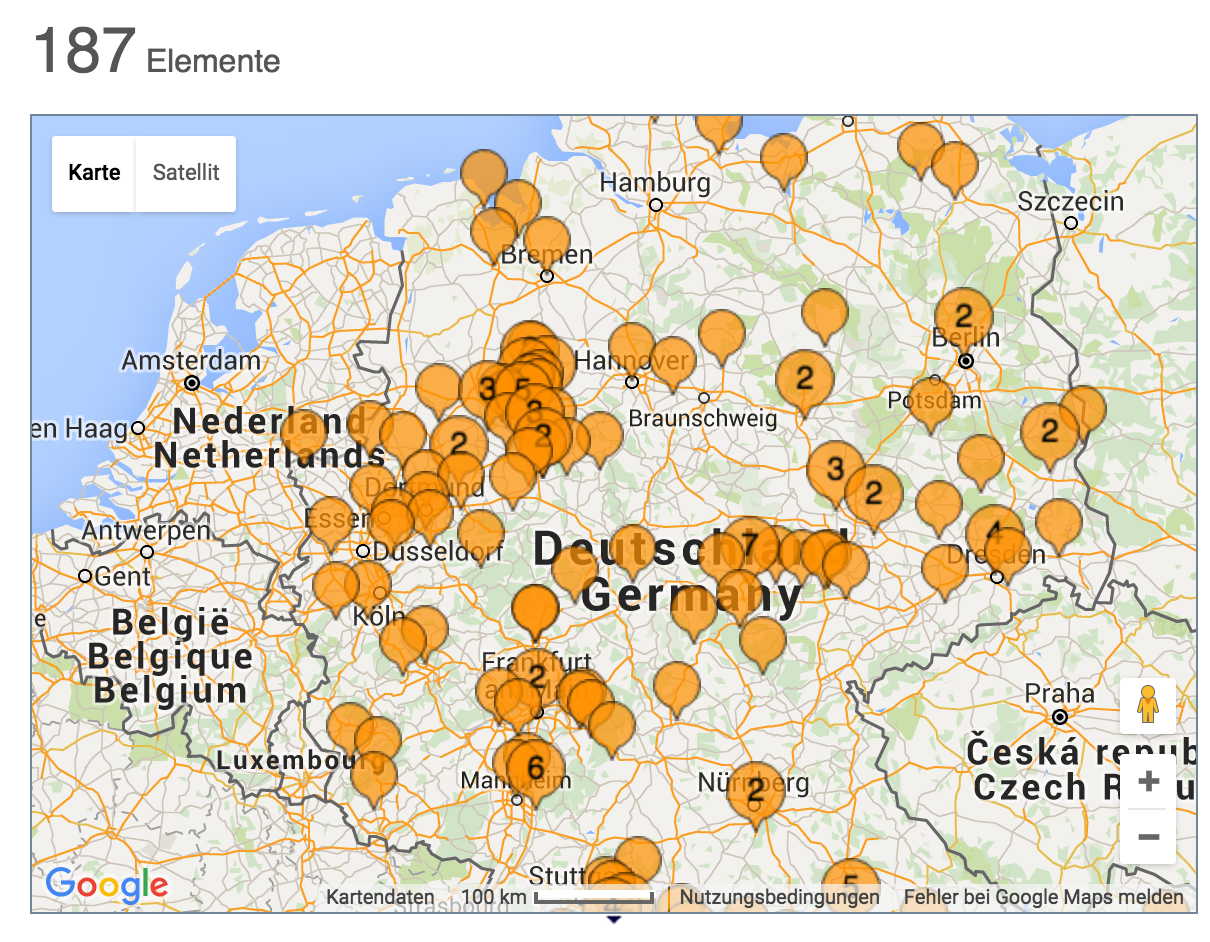The height and width of the screenshot is (942, 1210).
Task: Select the 3 cluster between Braunschweig and Dresden
Action: pyautogui.click(x=836, y=468)
